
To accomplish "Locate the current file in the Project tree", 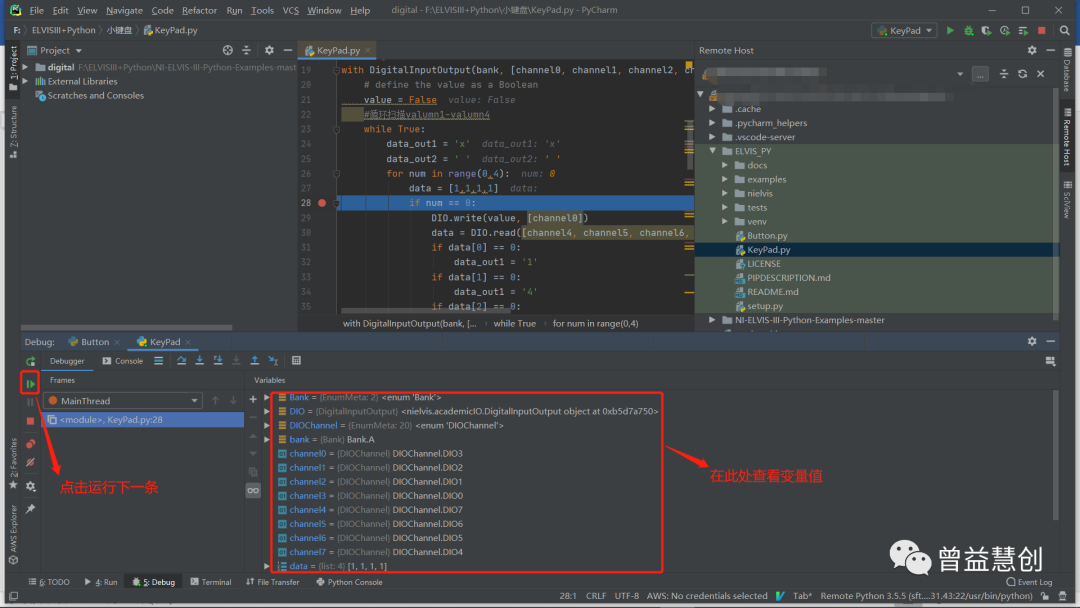I will [228, 50].
